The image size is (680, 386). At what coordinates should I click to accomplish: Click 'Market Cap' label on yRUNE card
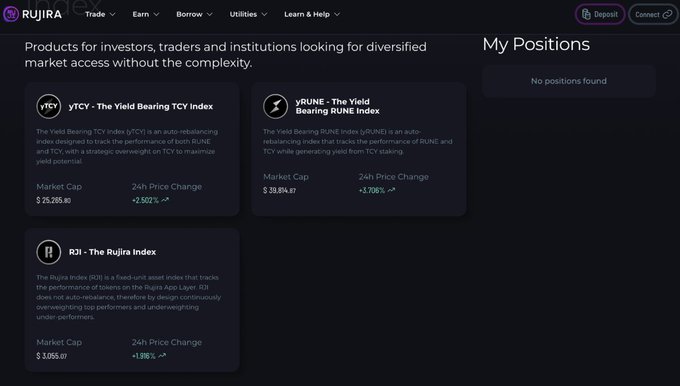[x=286, y=177]
